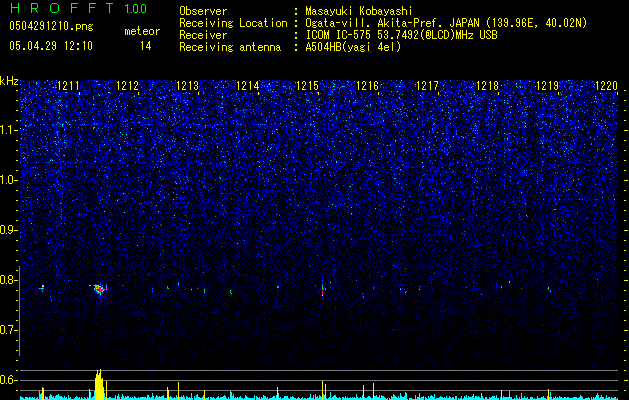Select the filename 0504291210.png
The image size is (629, 400).
point(51,27)
